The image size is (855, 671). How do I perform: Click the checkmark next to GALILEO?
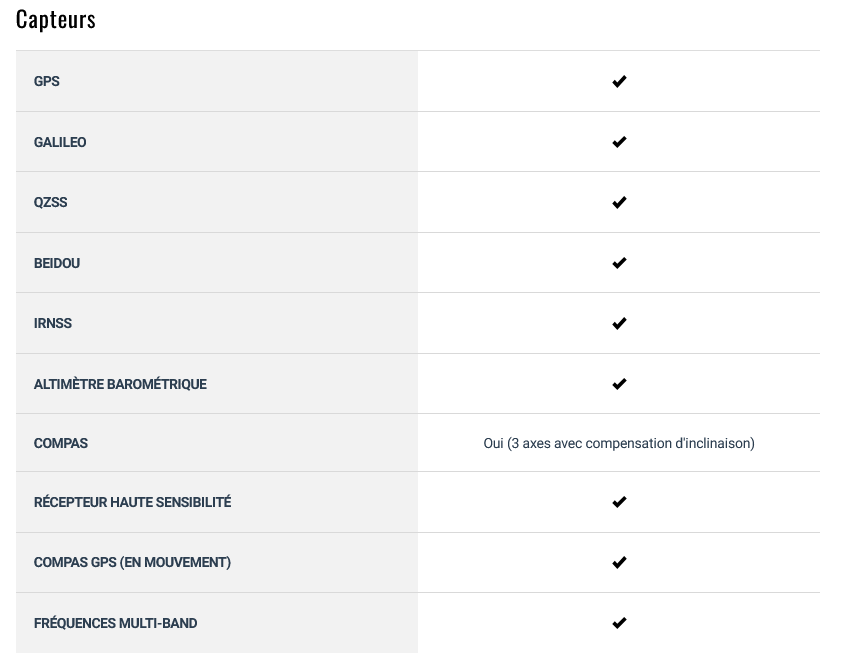tap(619, 142)
